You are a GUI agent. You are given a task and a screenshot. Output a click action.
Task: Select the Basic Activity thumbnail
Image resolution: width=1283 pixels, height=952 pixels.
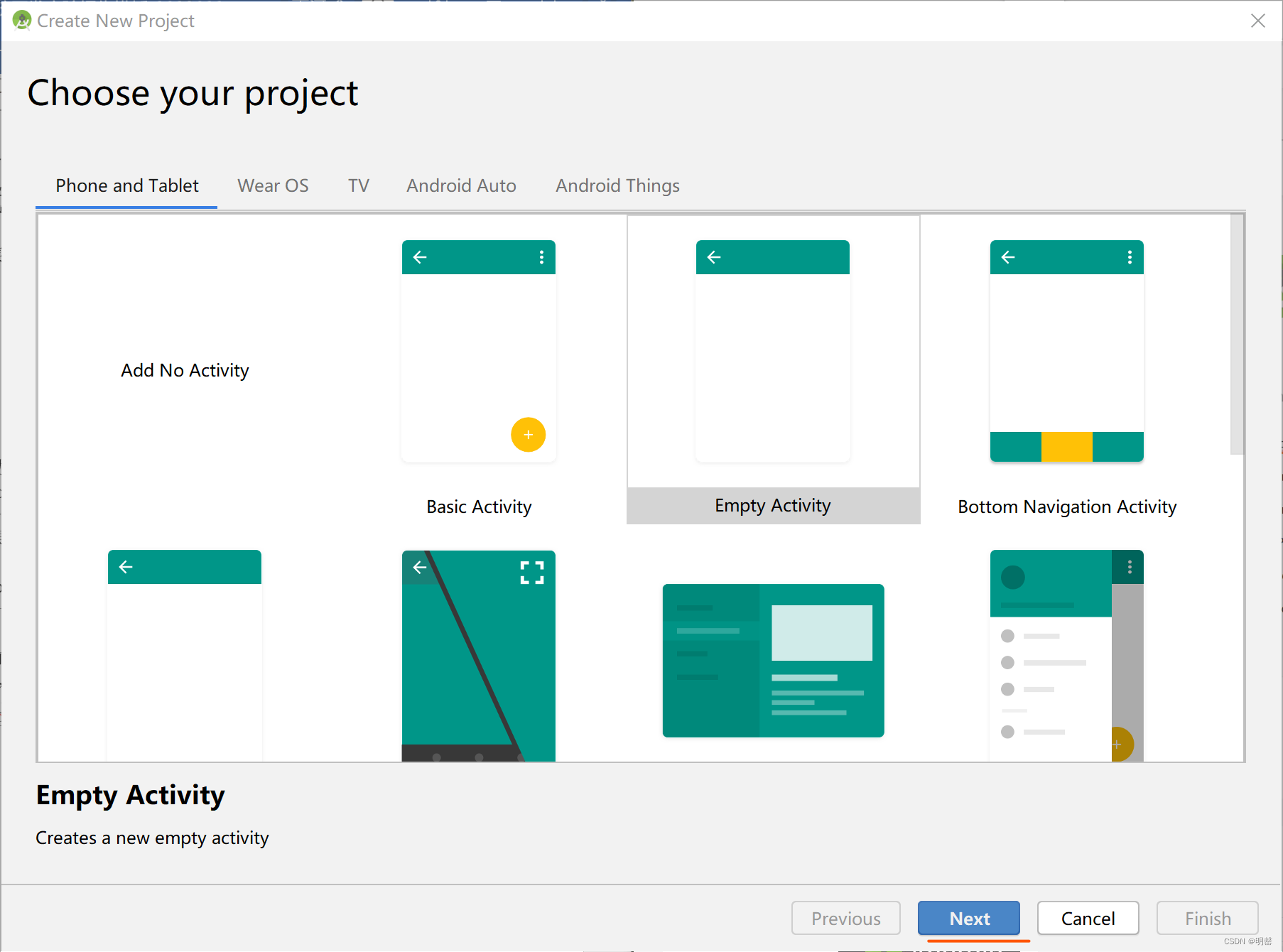click(479, 351)
